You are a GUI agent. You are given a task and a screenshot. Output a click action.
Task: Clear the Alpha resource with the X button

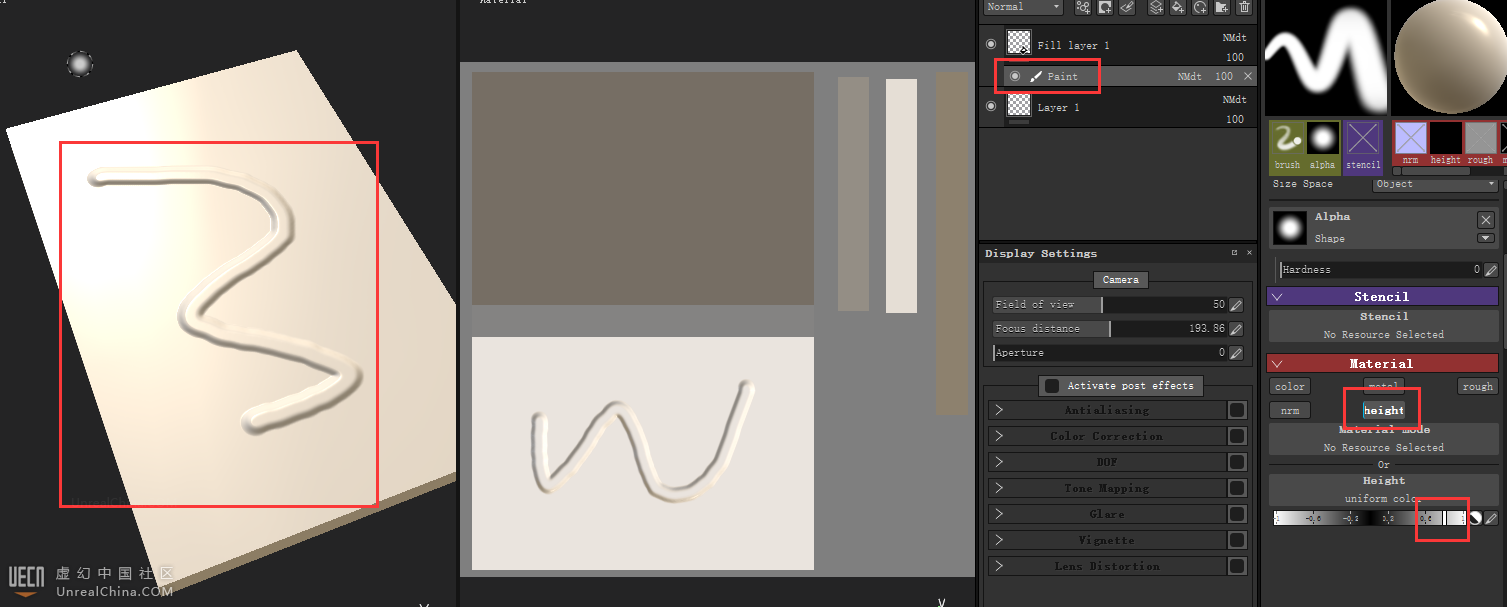coord(1485,220)
